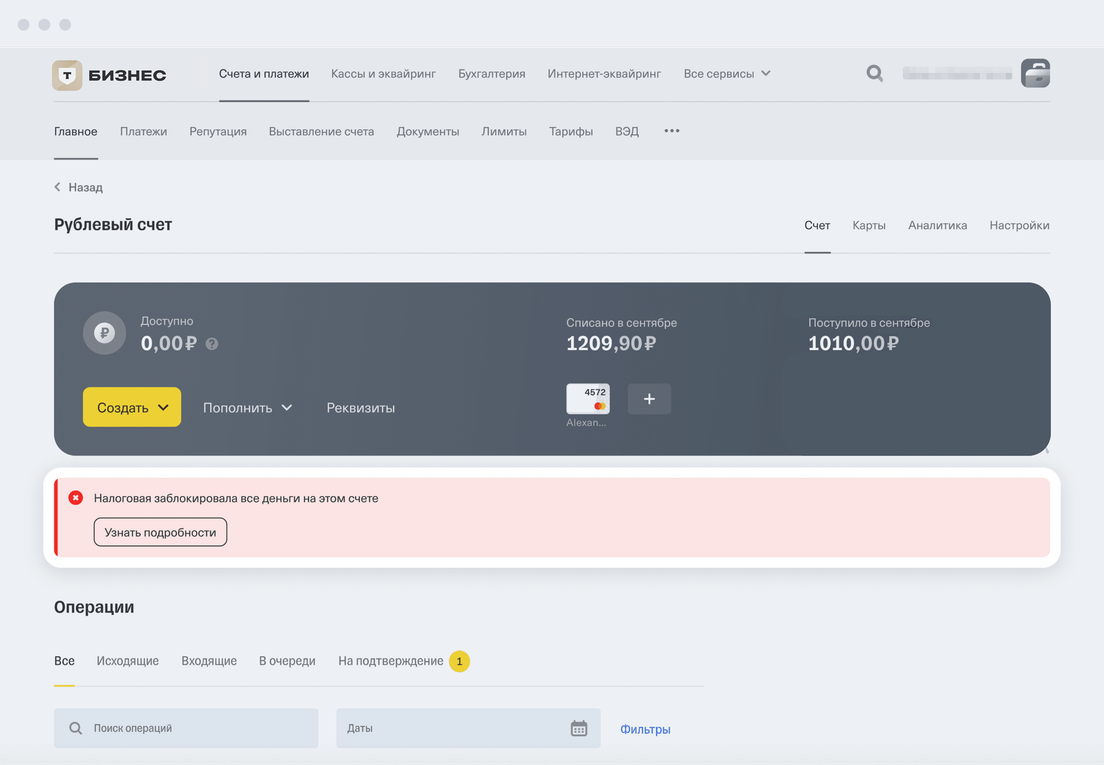Click the help question mark near balance
1104x765 pixels.
(212, 344)
